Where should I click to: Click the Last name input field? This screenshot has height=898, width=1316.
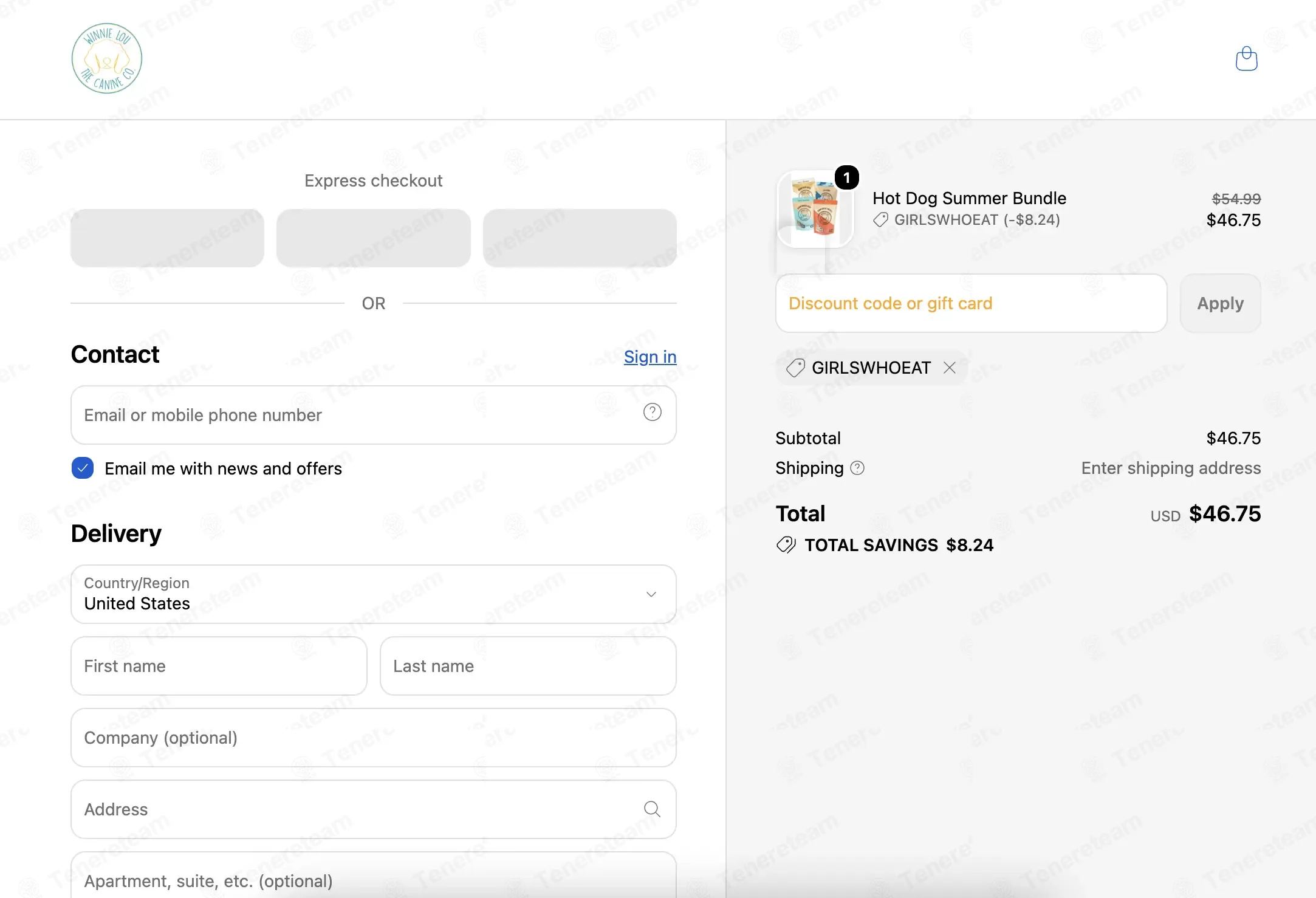tap(528, 666)
